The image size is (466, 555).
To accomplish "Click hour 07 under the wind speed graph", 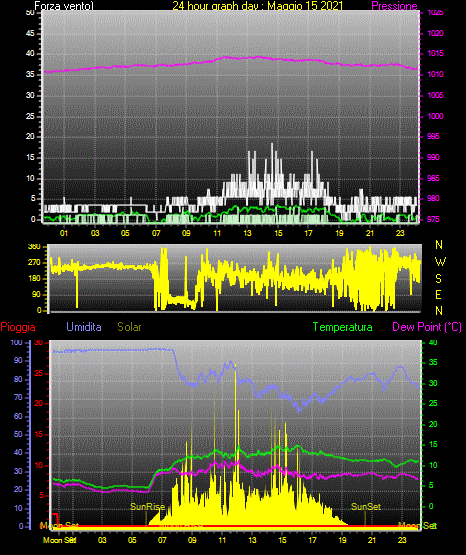I will [x=156, y=233].
